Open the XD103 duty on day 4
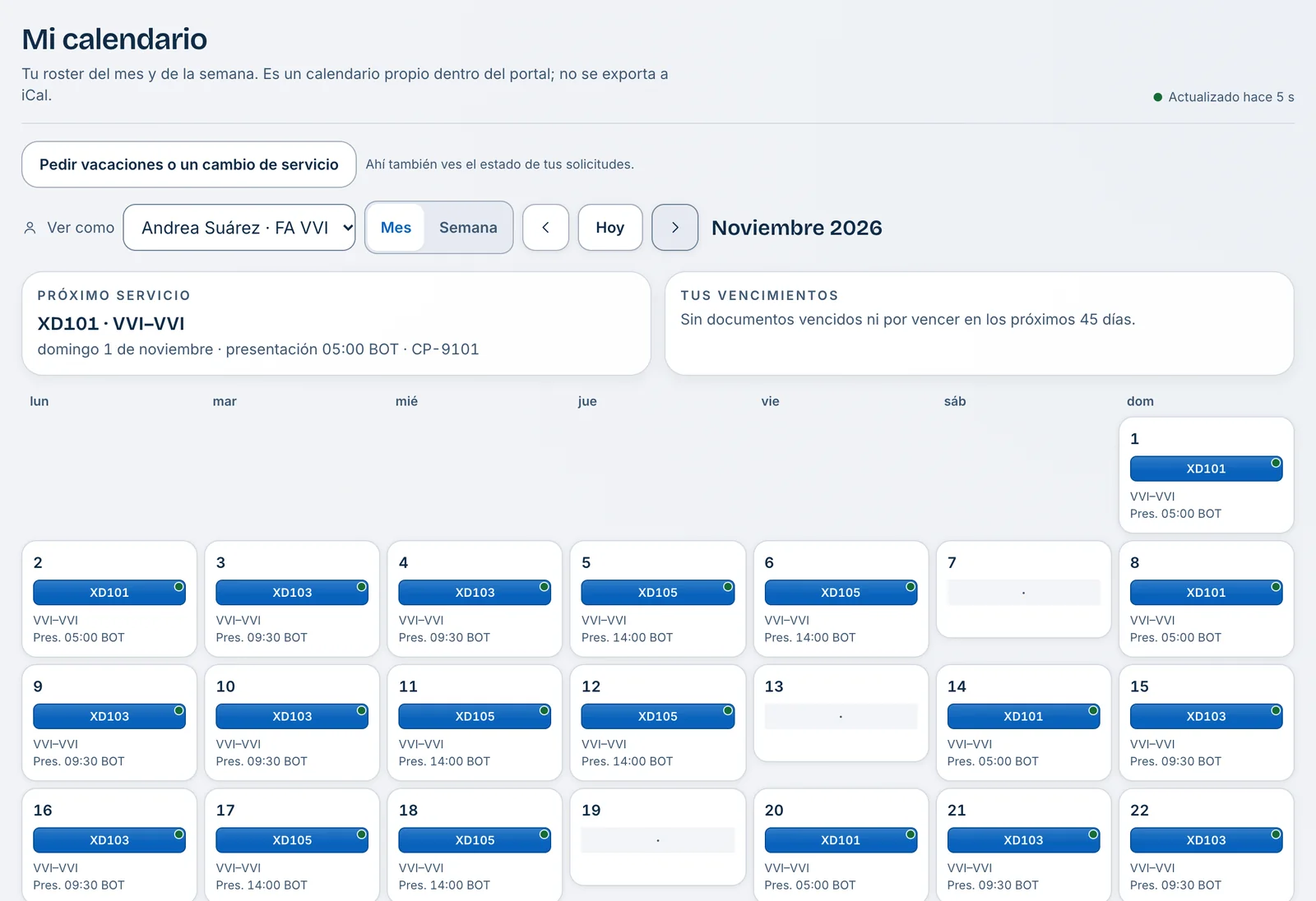1316x901 pixels. tap(475, 593)
